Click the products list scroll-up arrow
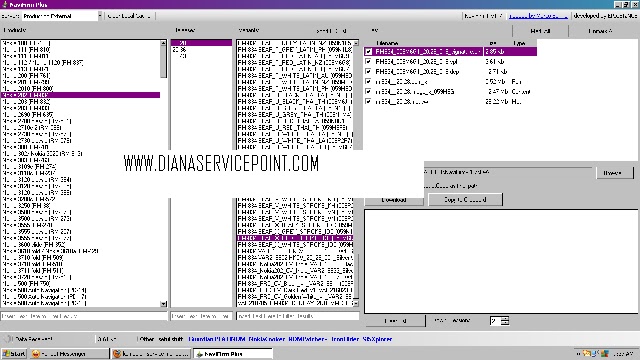Viewport: 640px width, 360px height. click(163, 43)
